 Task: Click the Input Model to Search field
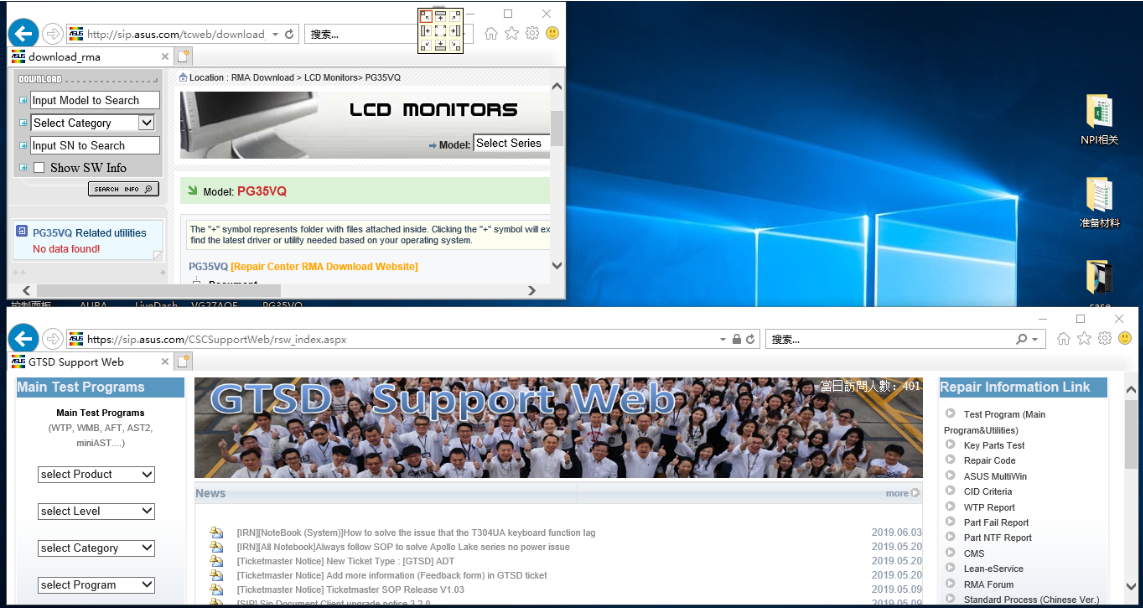coord(95,101)
